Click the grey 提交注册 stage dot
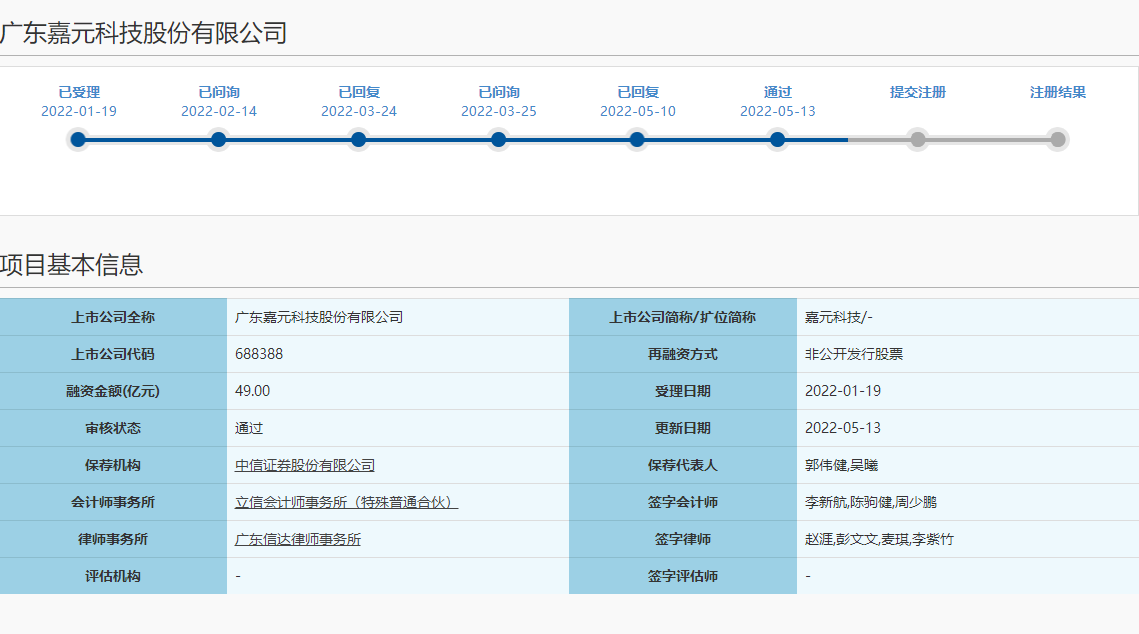Viewport: 1139px width, 634px height. (x=917, y=140)
